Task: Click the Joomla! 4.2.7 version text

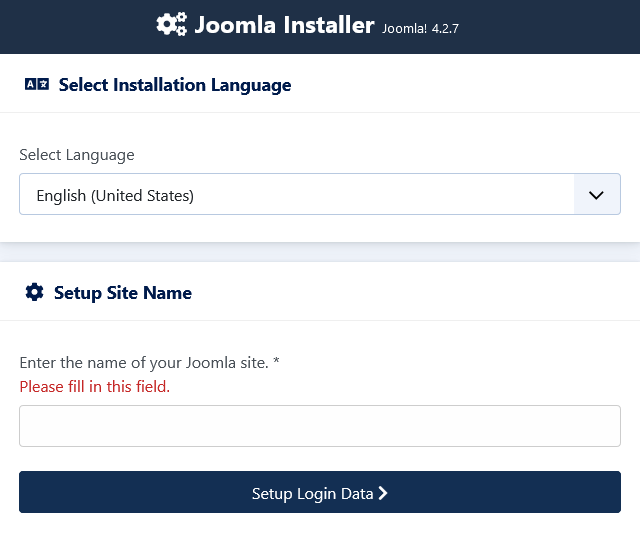Action: [420, 29]
